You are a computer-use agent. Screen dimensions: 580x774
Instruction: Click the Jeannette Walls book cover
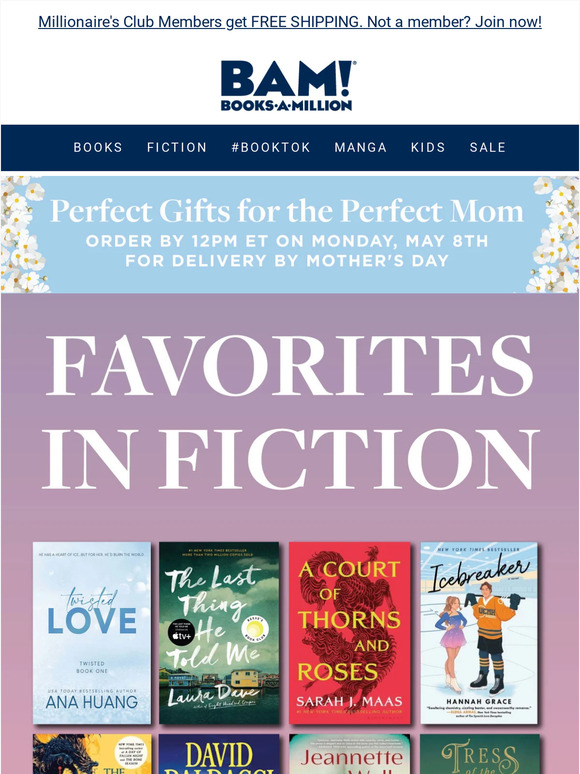tap(349, 754)
